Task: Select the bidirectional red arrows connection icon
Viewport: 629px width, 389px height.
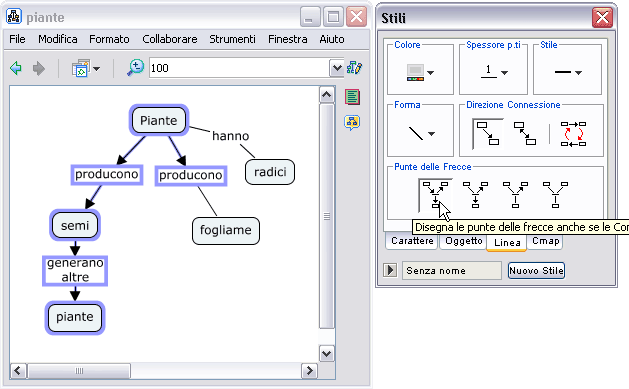Action: (x=573, y=134)
